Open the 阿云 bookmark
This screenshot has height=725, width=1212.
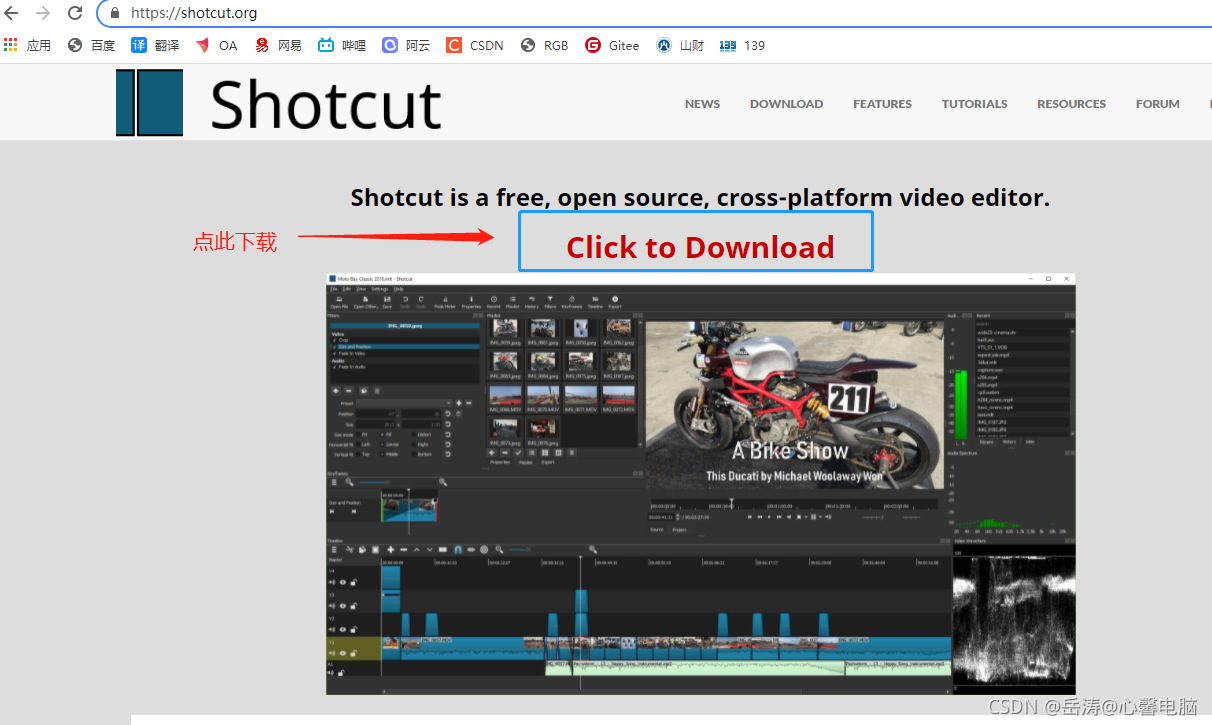click(x=406, y=45)
